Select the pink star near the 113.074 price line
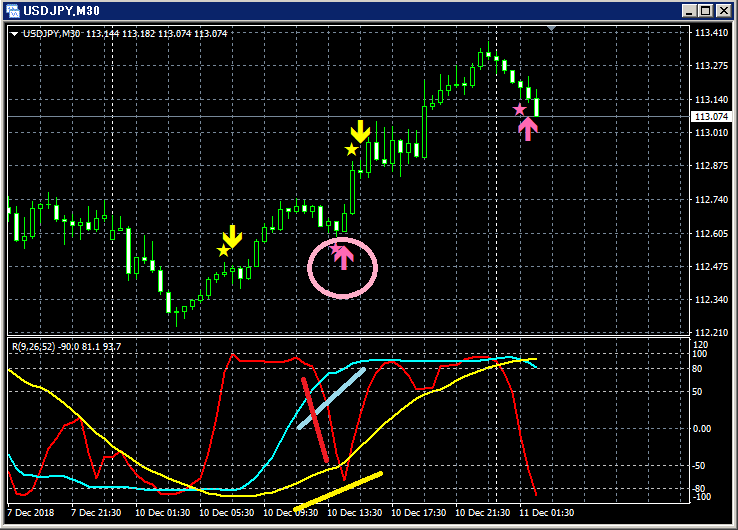 [519, 110]
